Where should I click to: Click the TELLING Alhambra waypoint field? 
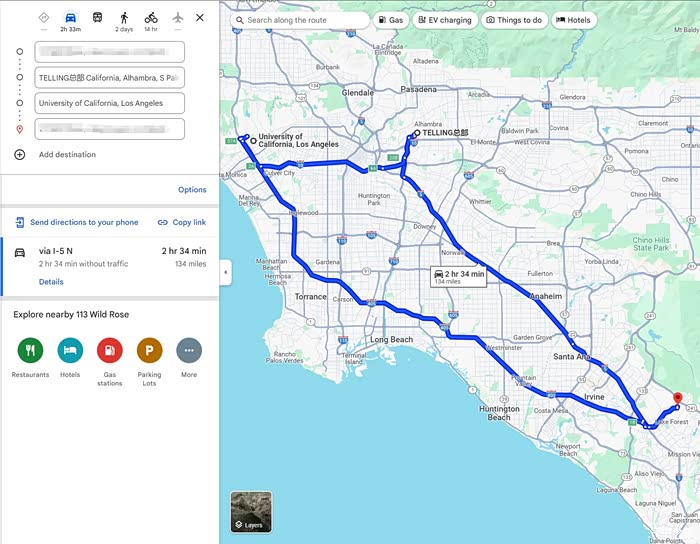109,78
